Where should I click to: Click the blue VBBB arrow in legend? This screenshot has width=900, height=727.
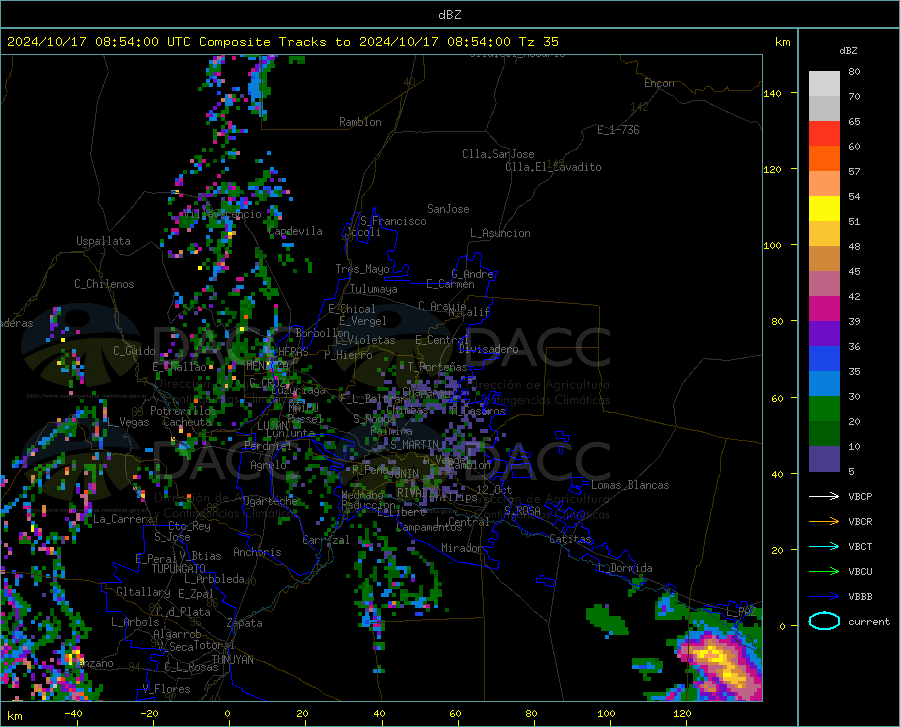click(x=824, y=597)
